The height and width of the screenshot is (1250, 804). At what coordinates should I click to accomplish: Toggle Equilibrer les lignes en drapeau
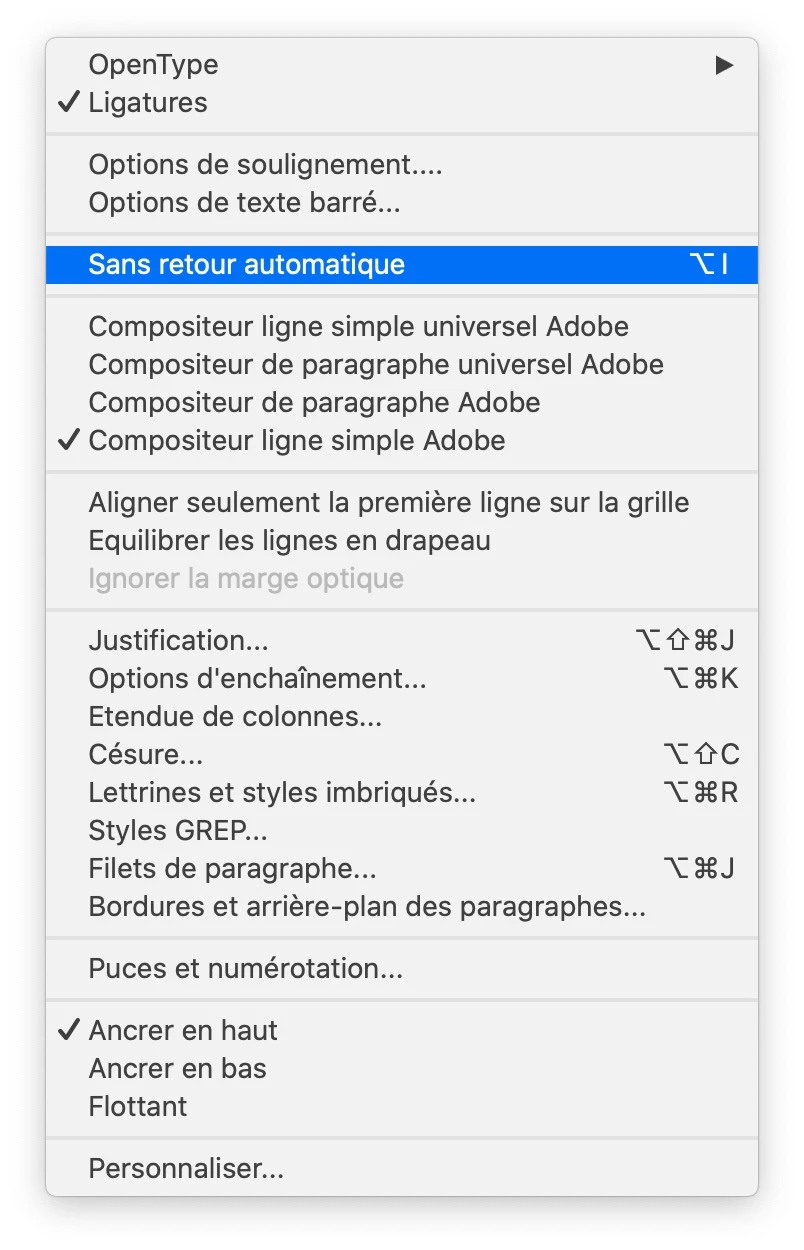point(289,541)
